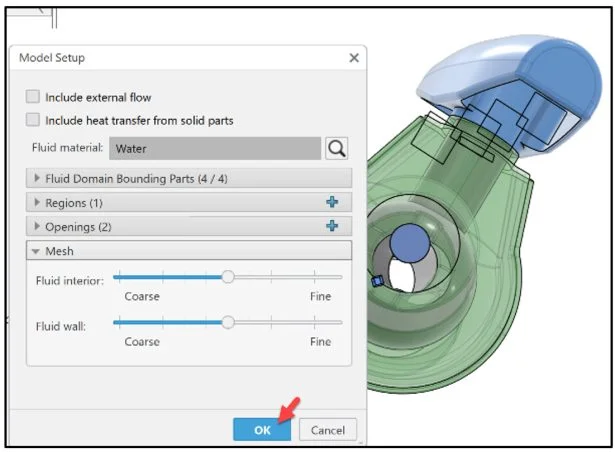This screenshot has width=615, height=452.
Task: Add a new opening with plus icon
Action: (332, 226)
